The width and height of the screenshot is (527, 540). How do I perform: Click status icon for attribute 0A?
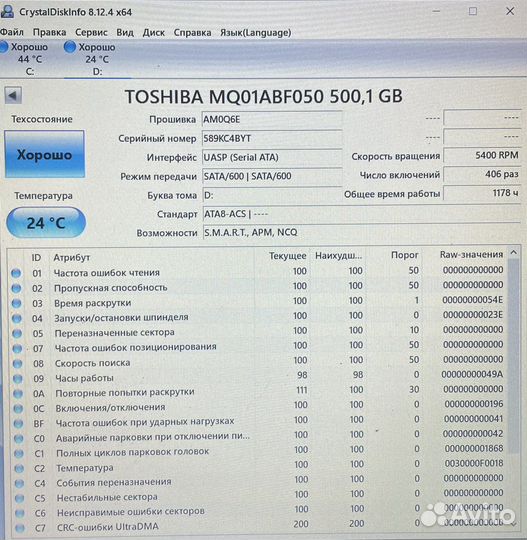[x=18, y=393]
